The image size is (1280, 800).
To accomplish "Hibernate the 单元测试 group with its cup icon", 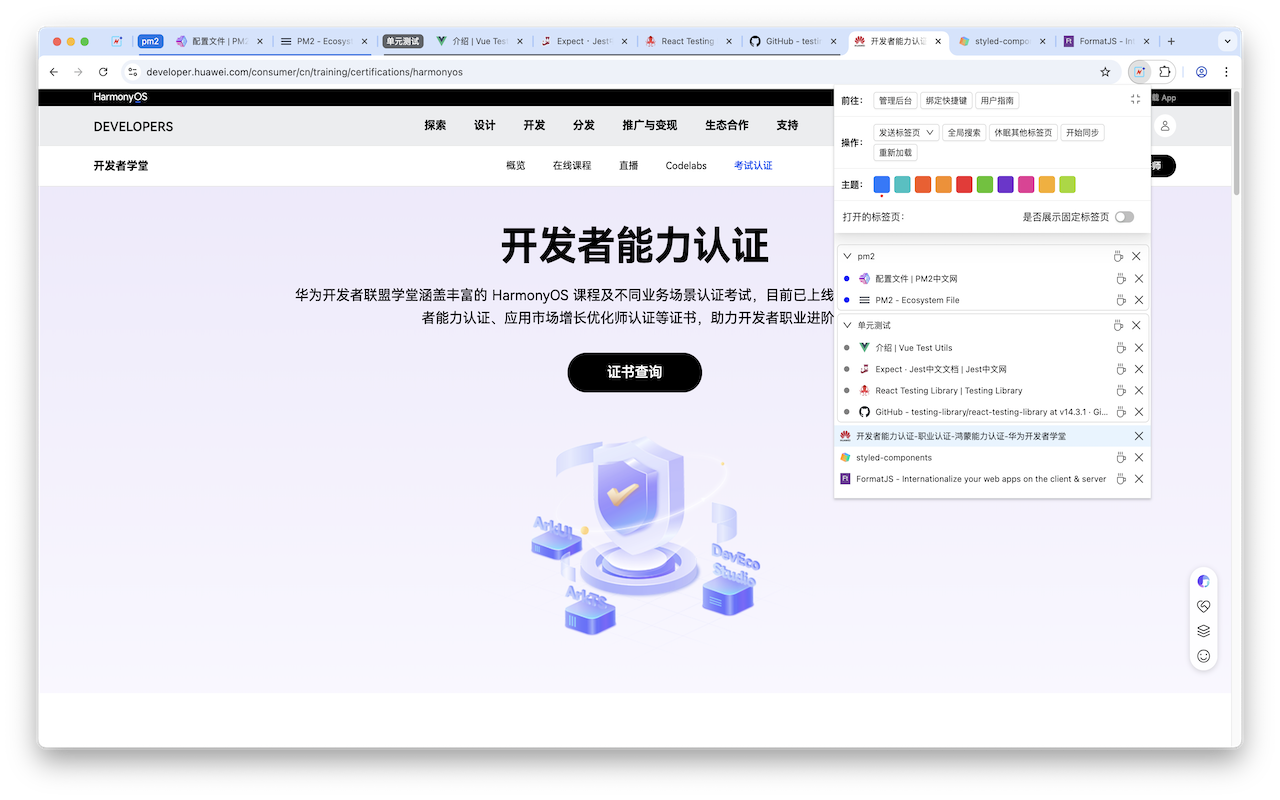I will [1119, 325].
